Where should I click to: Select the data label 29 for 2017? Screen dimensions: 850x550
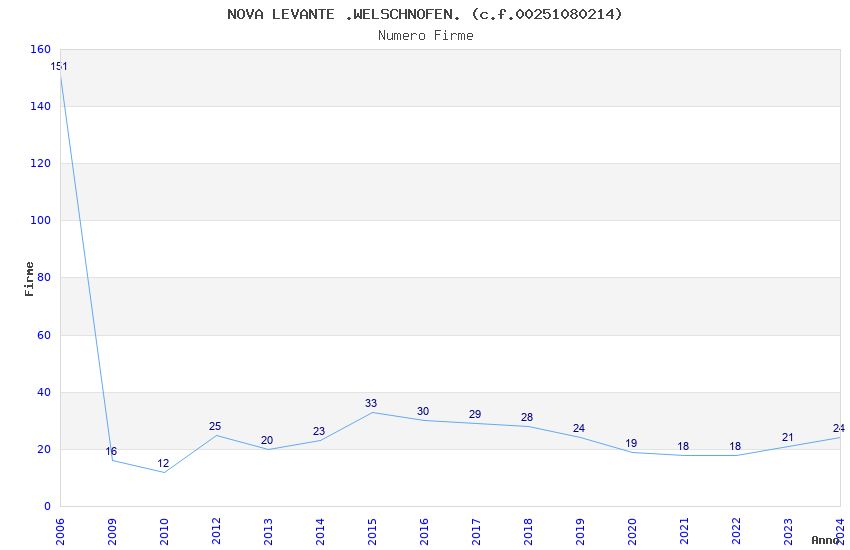point(475,414)
